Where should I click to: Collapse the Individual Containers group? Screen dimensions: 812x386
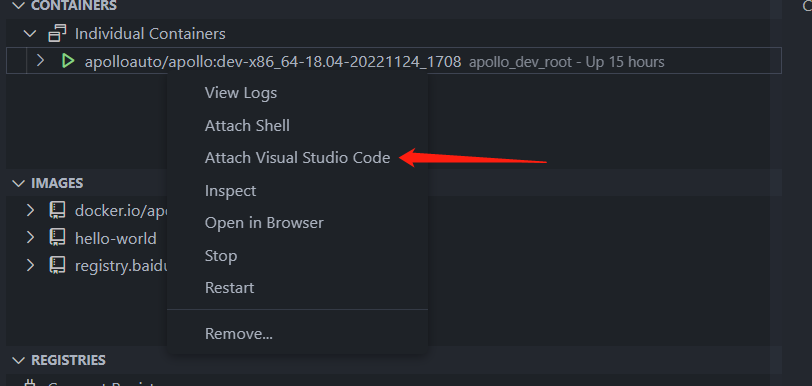coord(31,34)
